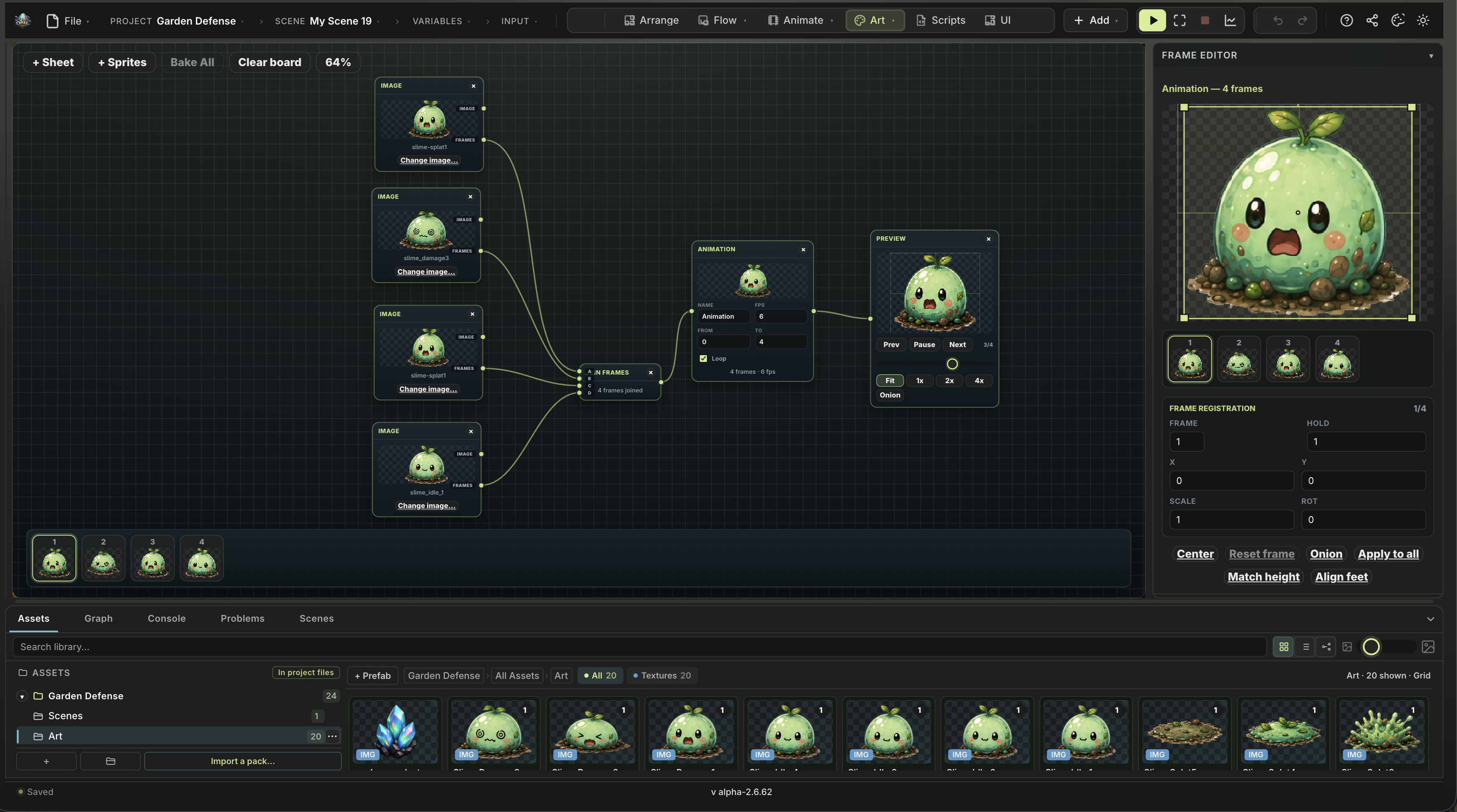Switch asset library to graph view icon

pos(1326,647)
